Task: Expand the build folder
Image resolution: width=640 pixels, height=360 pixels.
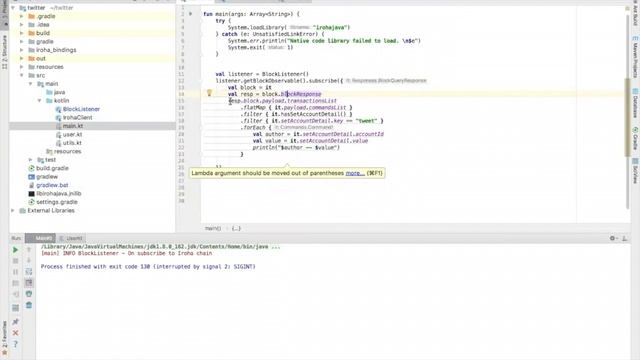Action: point(22,33)
